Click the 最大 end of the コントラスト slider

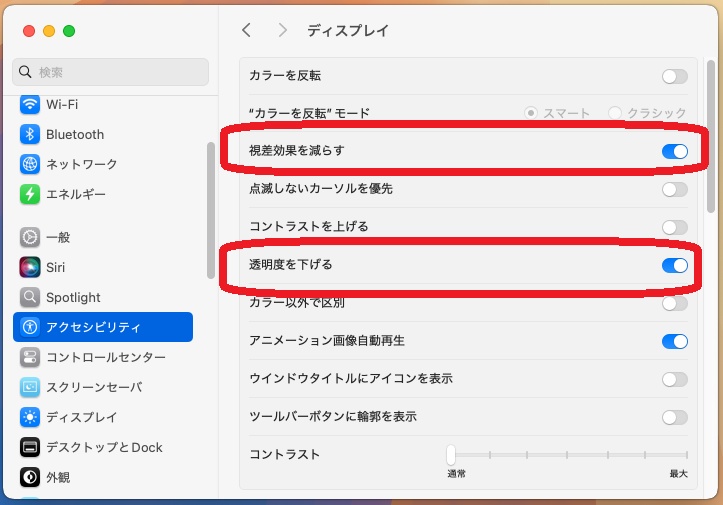coord(687,455)
